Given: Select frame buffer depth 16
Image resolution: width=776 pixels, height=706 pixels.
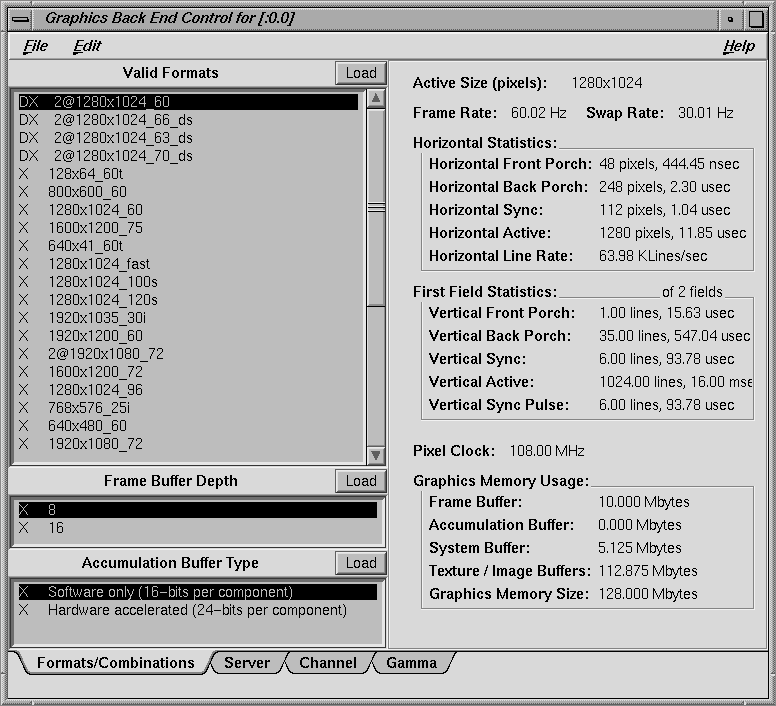Looking at the screenshot, I should [197, 528].
